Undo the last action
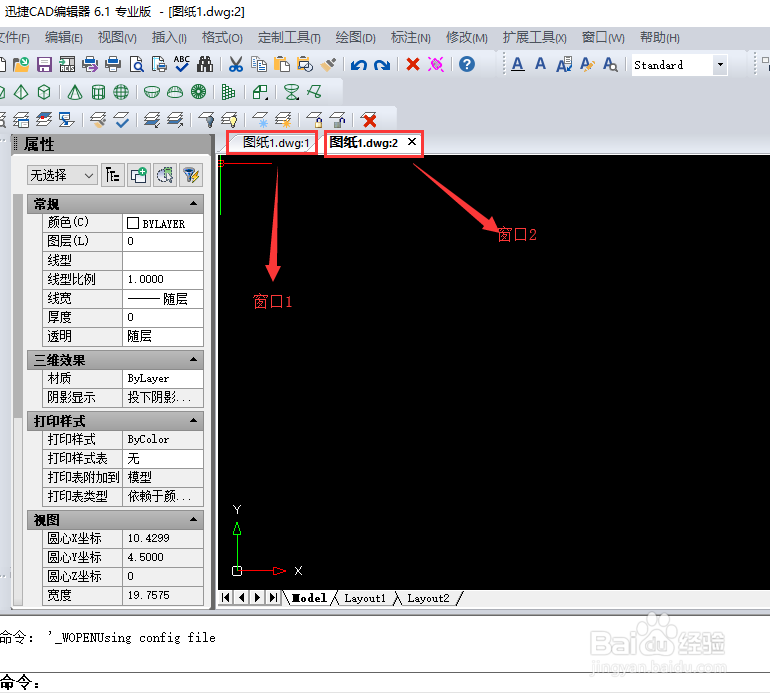 [x=359, y=65]
